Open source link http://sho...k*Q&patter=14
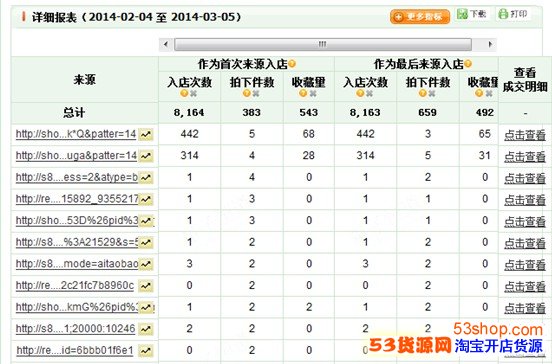This screenshot has width=552, height=364. (76, 134)
